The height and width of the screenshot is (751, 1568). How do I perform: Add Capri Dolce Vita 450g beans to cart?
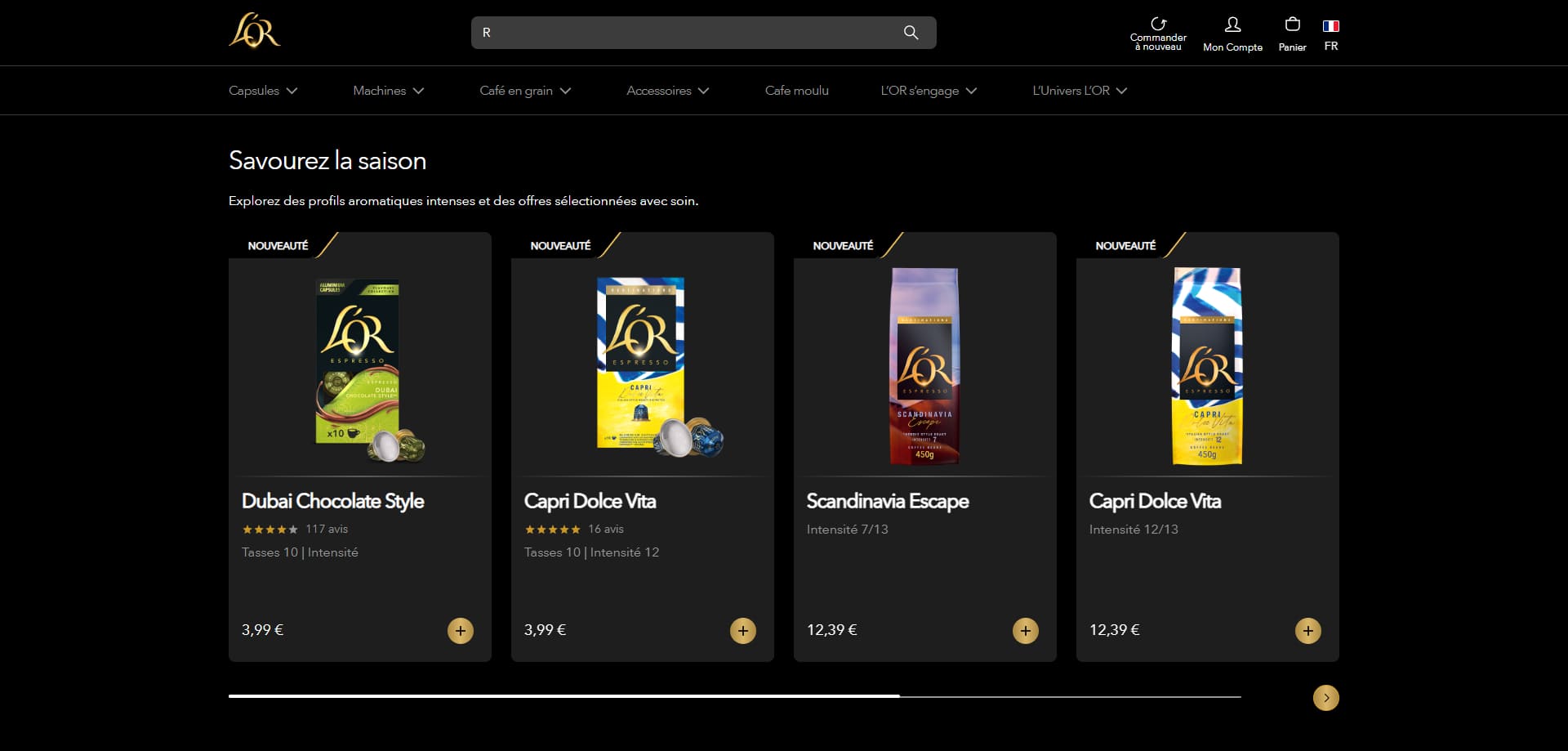[x=1308, y=631]
